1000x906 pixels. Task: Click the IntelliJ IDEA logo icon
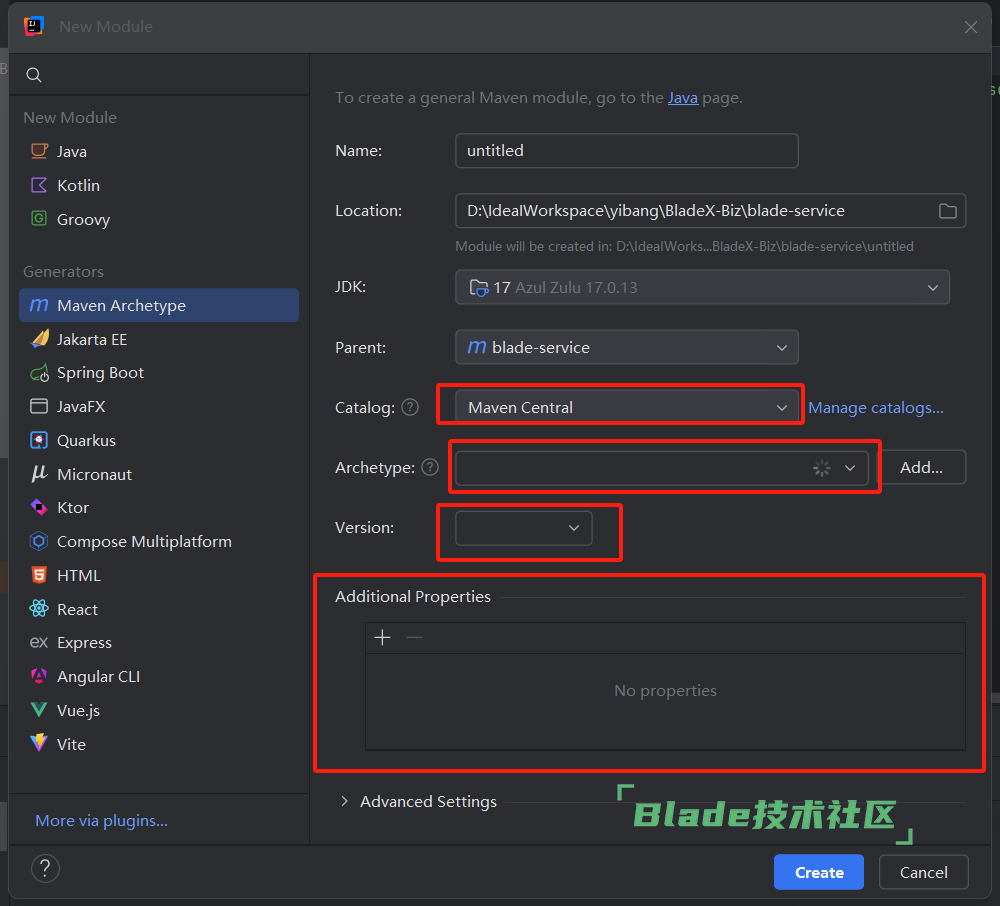pos(33,26)
